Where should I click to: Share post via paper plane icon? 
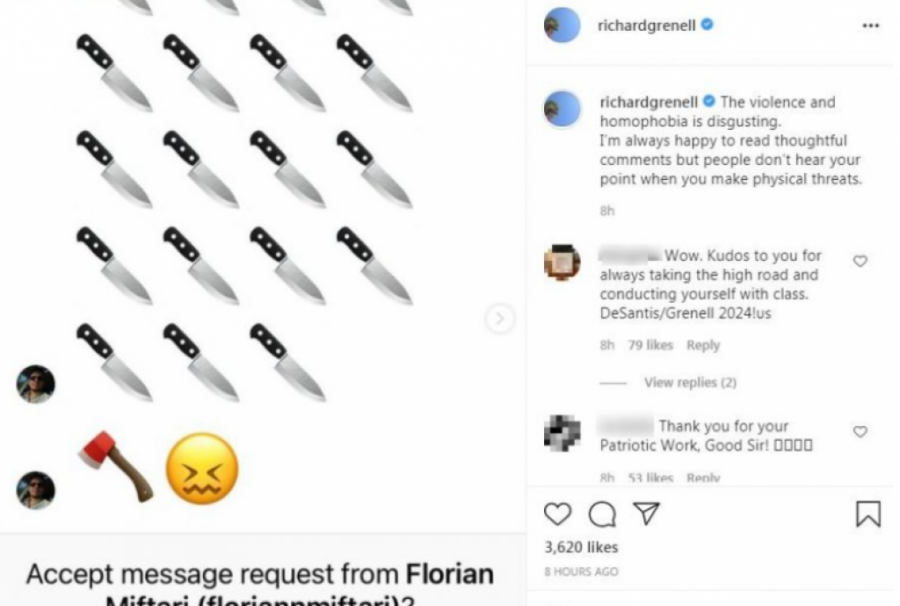[647, 514]
